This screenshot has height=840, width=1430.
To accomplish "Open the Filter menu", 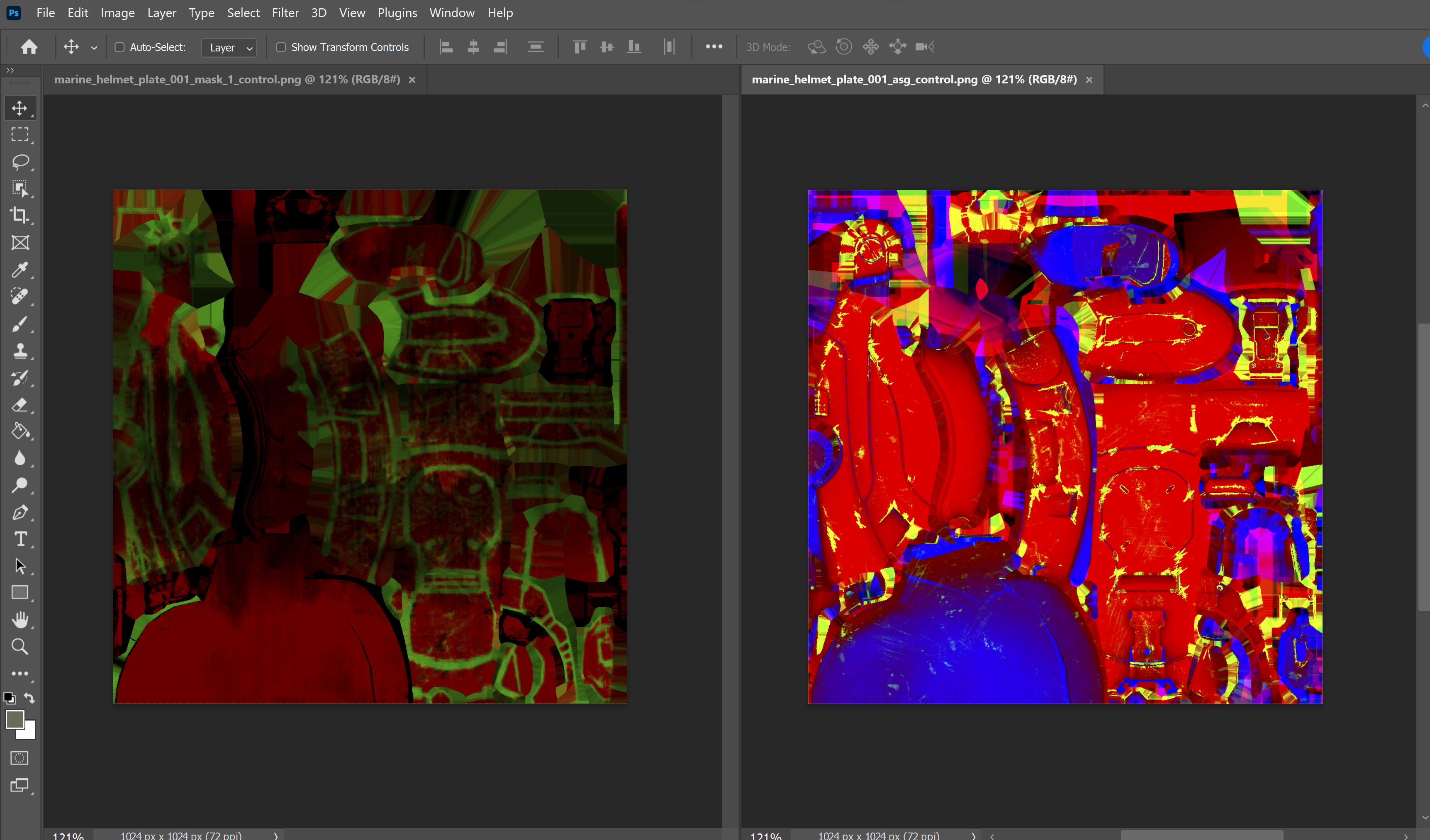I will (285, 12).
